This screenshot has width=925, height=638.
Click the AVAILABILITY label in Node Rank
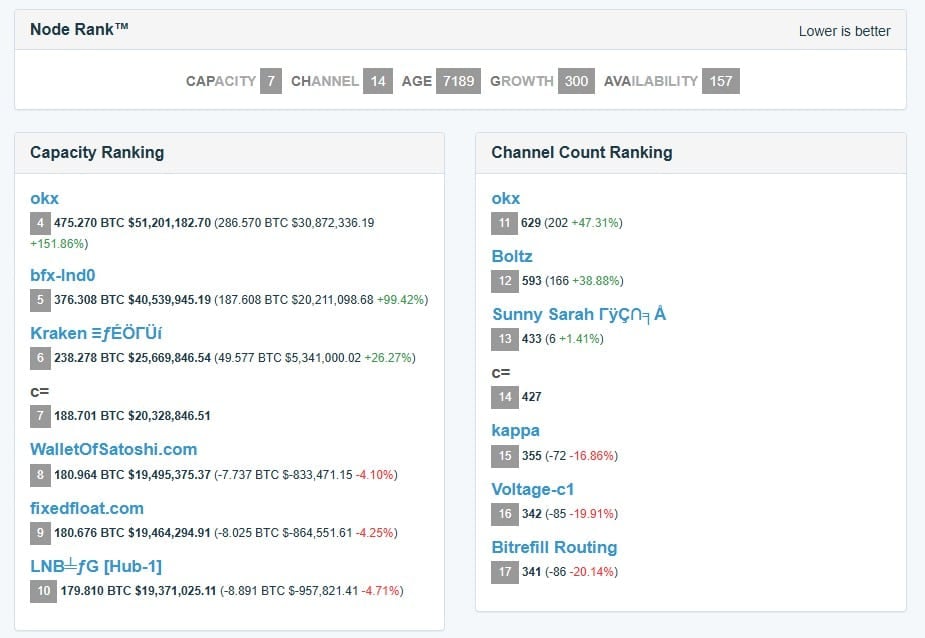651,81
